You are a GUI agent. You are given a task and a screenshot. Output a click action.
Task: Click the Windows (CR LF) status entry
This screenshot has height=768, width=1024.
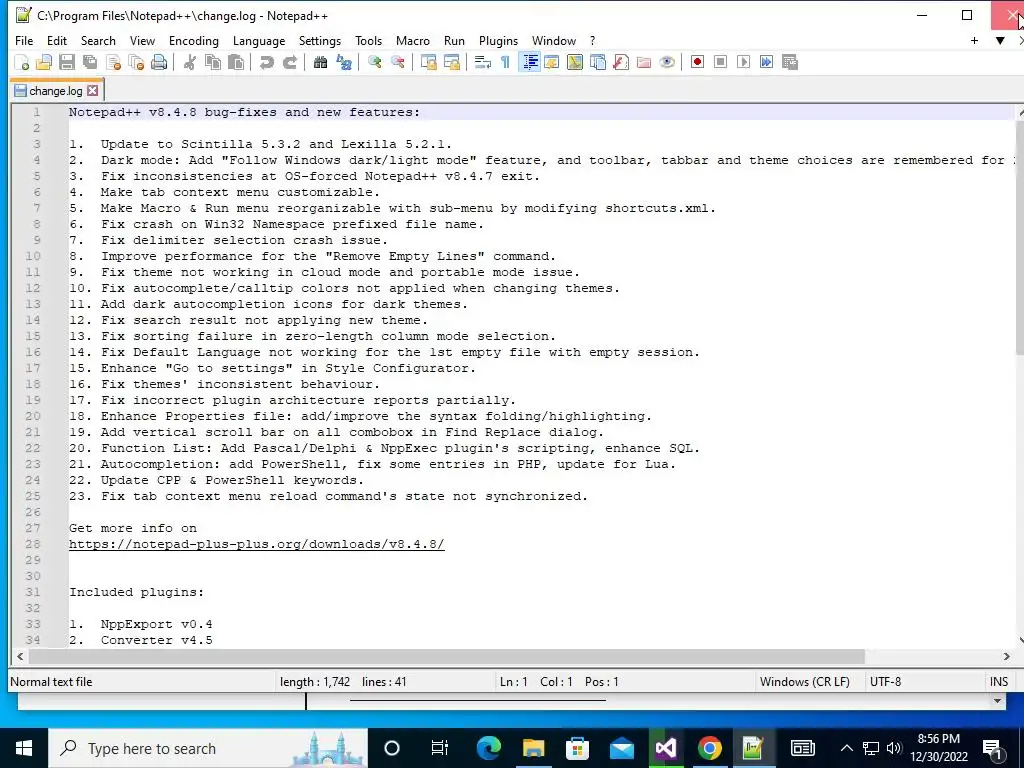pos(805,682)
